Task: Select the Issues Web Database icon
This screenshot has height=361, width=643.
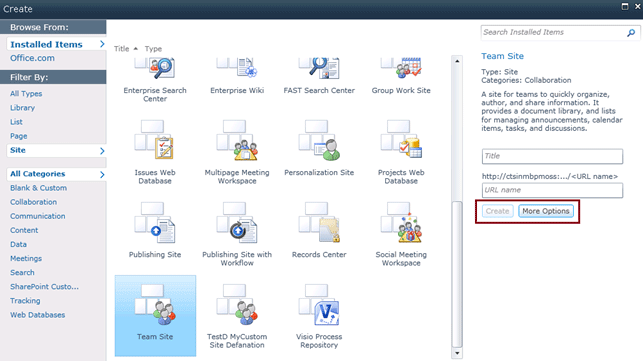Action: [x=155, y=140]
